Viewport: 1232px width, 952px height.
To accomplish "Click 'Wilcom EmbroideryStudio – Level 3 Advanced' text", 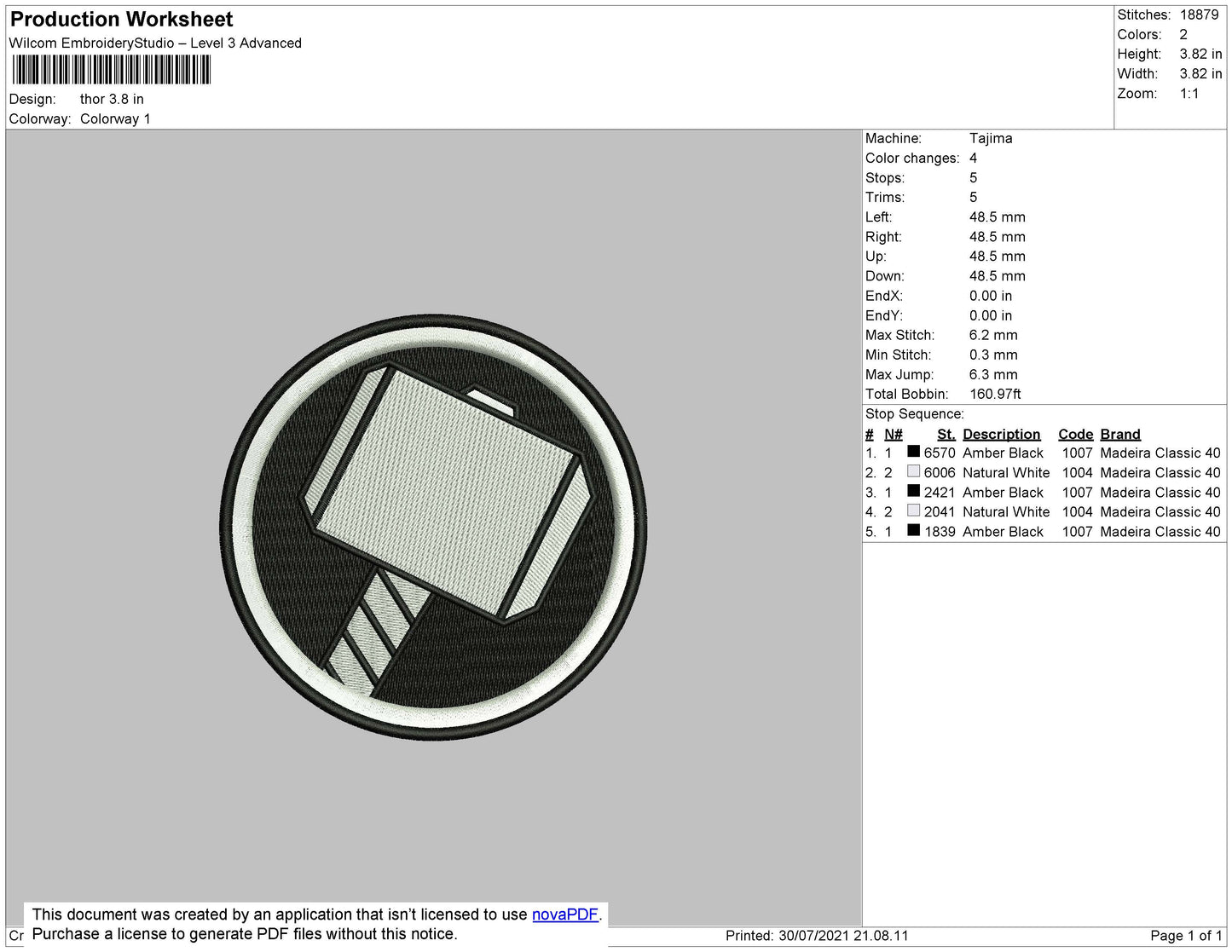I will coord(155,43).
